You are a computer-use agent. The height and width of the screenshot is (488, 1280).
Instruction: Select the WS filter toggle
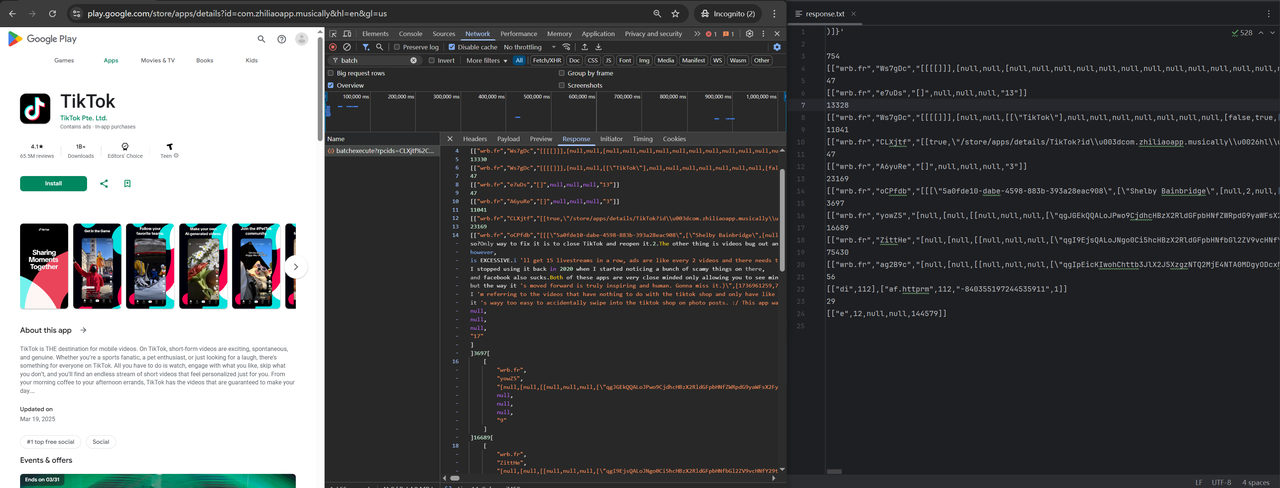(717, 60)
